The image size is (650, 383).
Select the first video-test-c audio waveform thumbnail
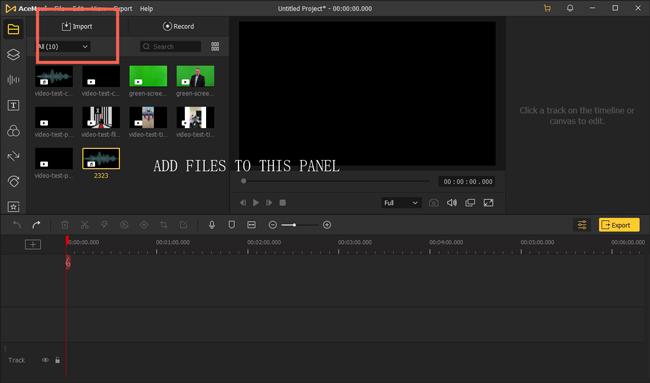(x=54, y=76)
